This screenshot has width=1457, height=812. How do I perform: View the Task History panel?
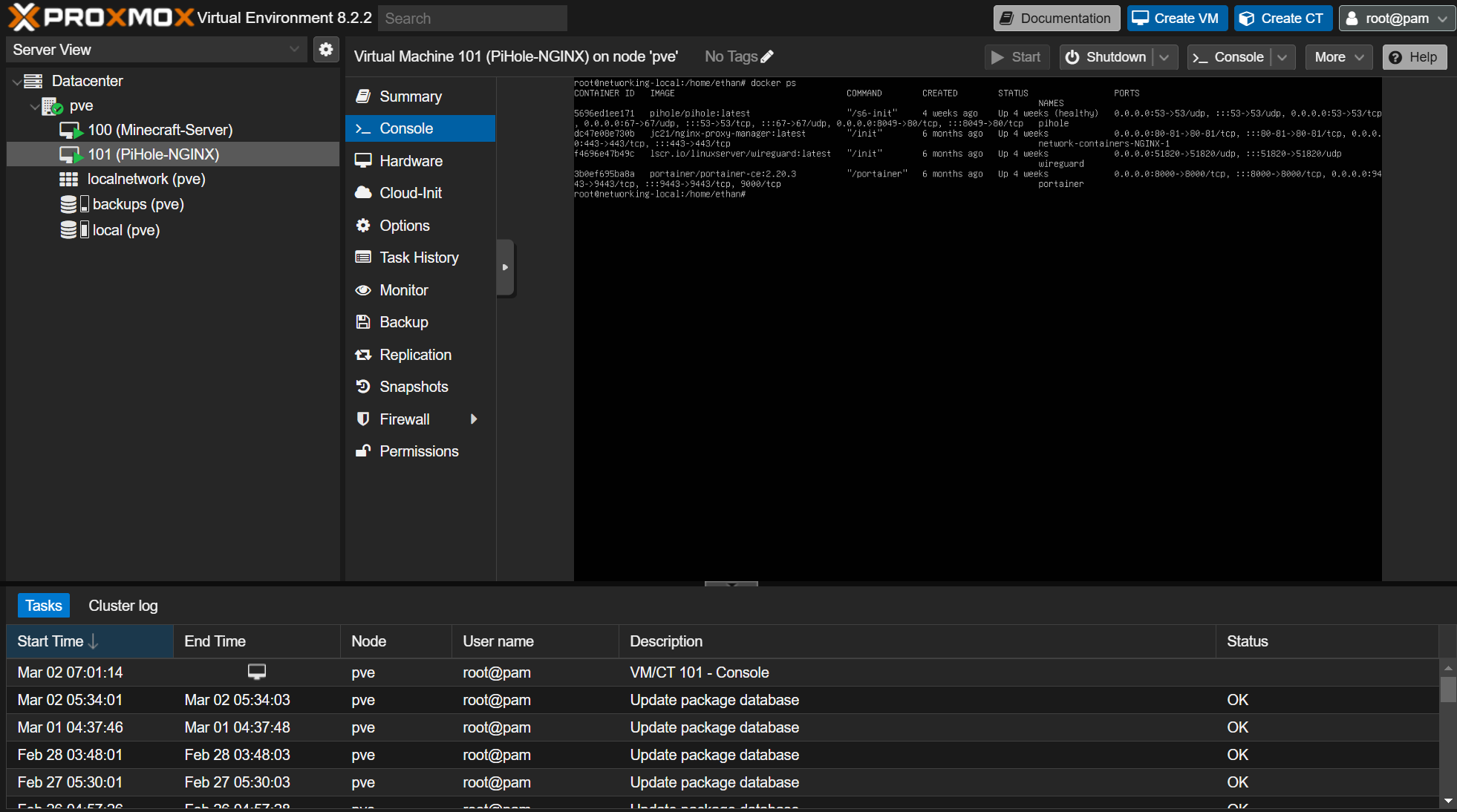coord(418,257)
